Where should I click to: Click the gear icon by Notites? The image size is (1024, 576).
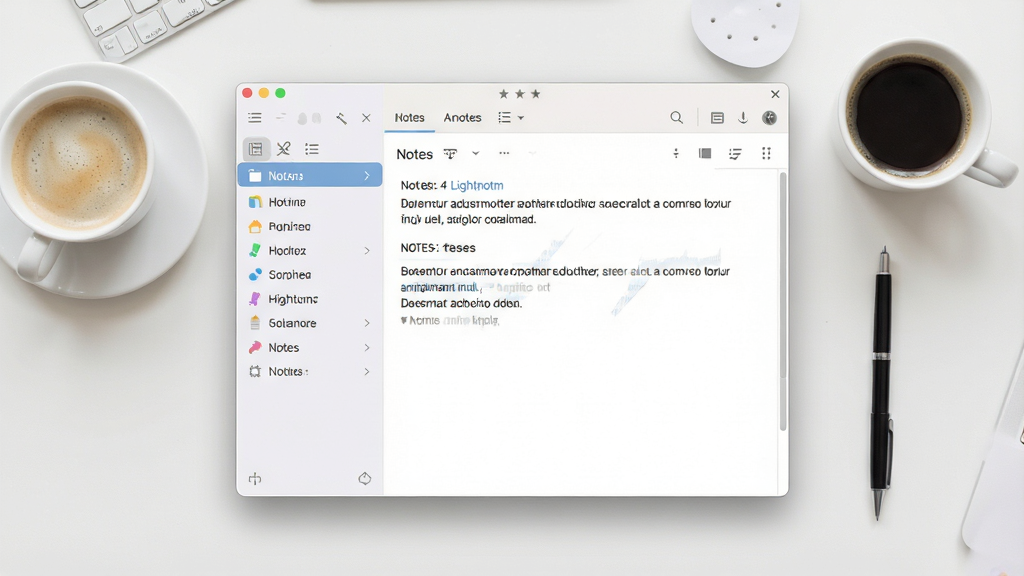point(255,372)
